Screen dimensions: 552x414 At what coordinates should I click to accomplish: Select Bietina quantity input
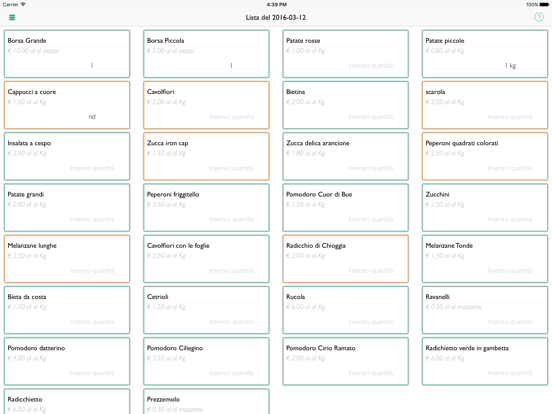pos(371,117)
